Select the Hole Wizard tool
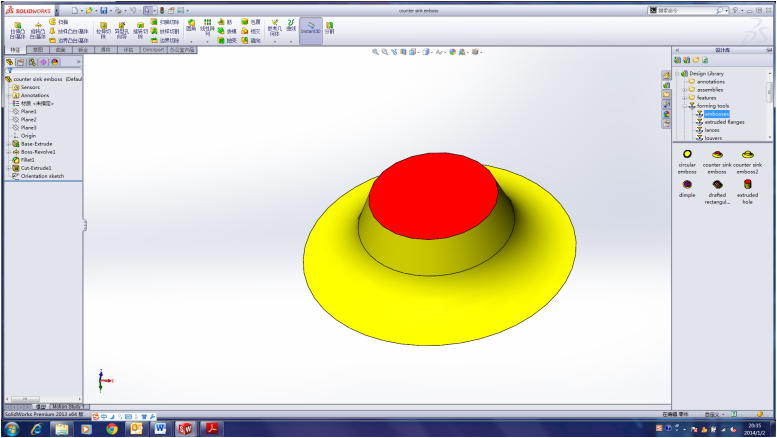The width and height of the screenshot is (777, 438). click(x=121, y=30)
